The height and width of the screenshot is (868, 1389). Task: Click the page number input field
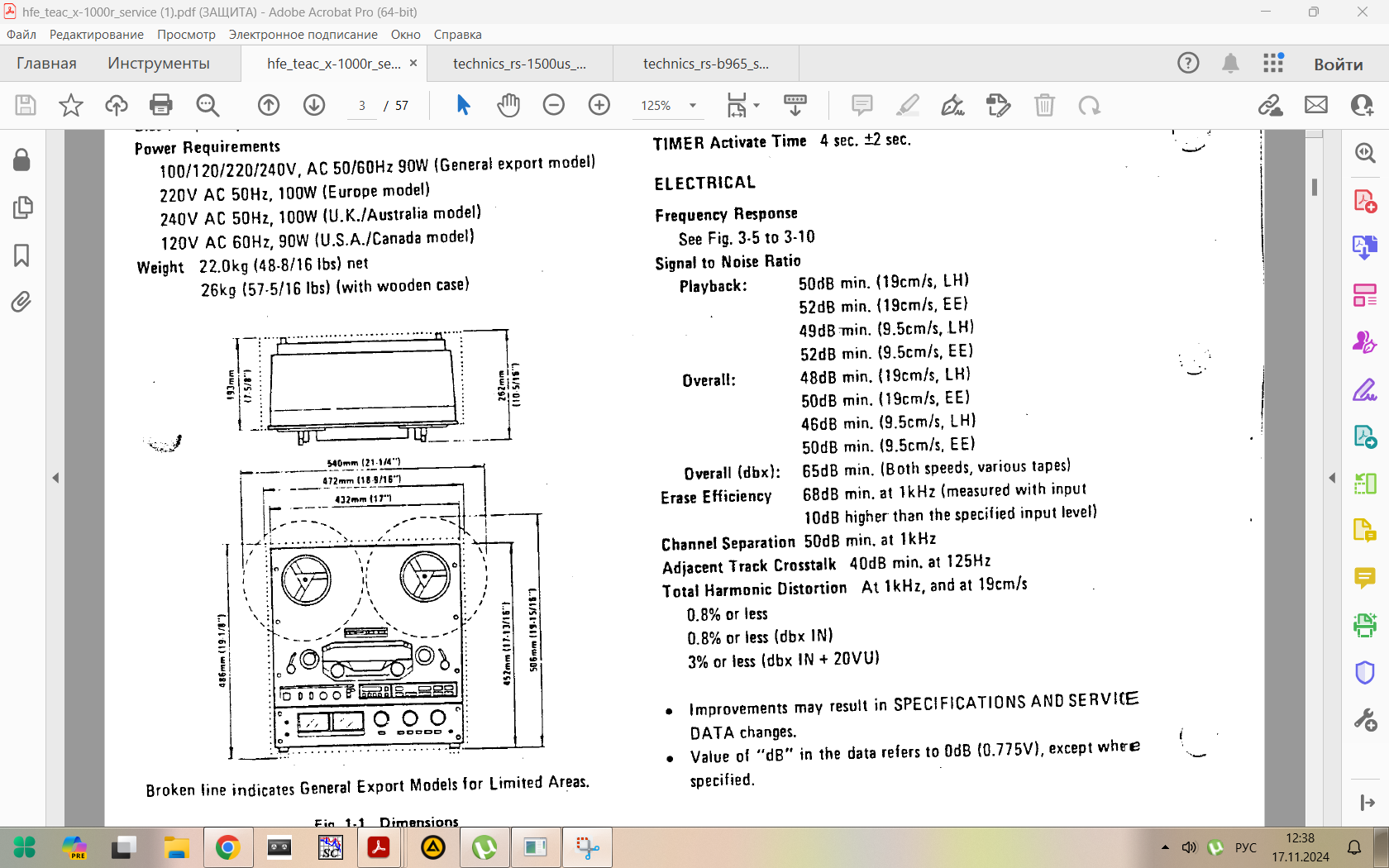[362, 106]
